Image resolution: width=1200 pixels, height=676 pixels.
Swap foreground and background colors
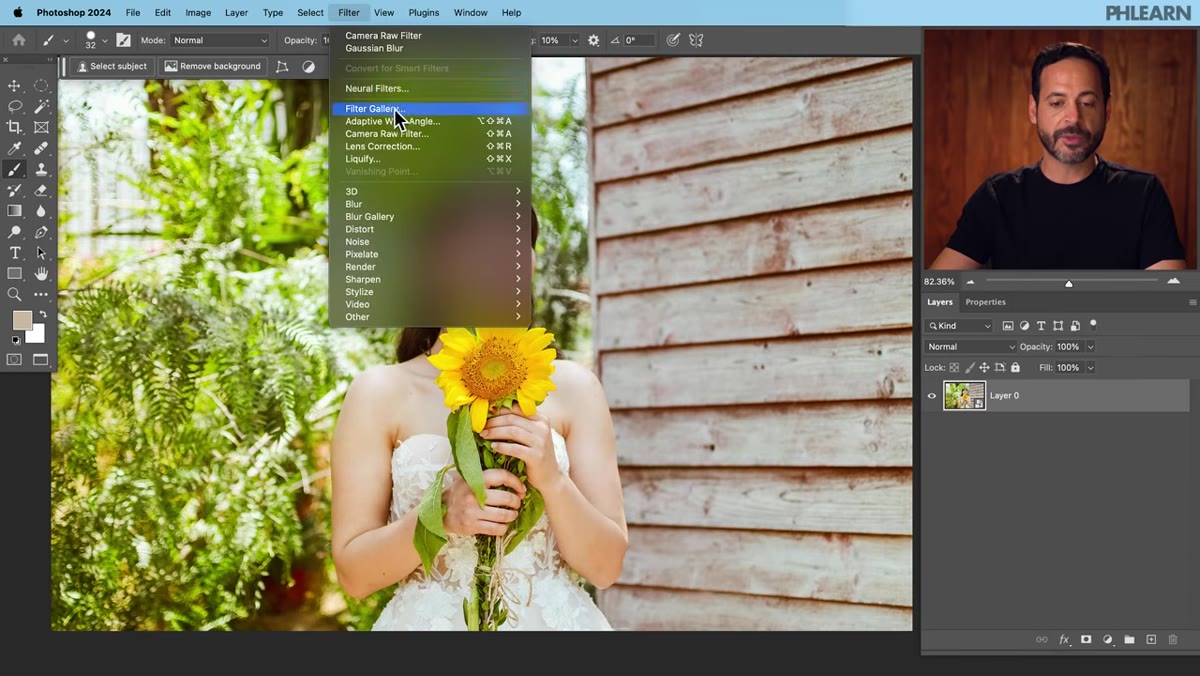point(43,314)
